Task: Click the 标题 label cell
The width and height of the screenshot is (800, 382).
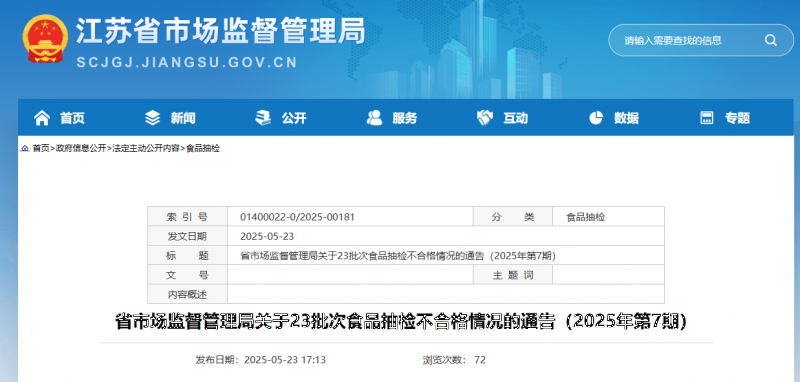Action: coord(187,256)
